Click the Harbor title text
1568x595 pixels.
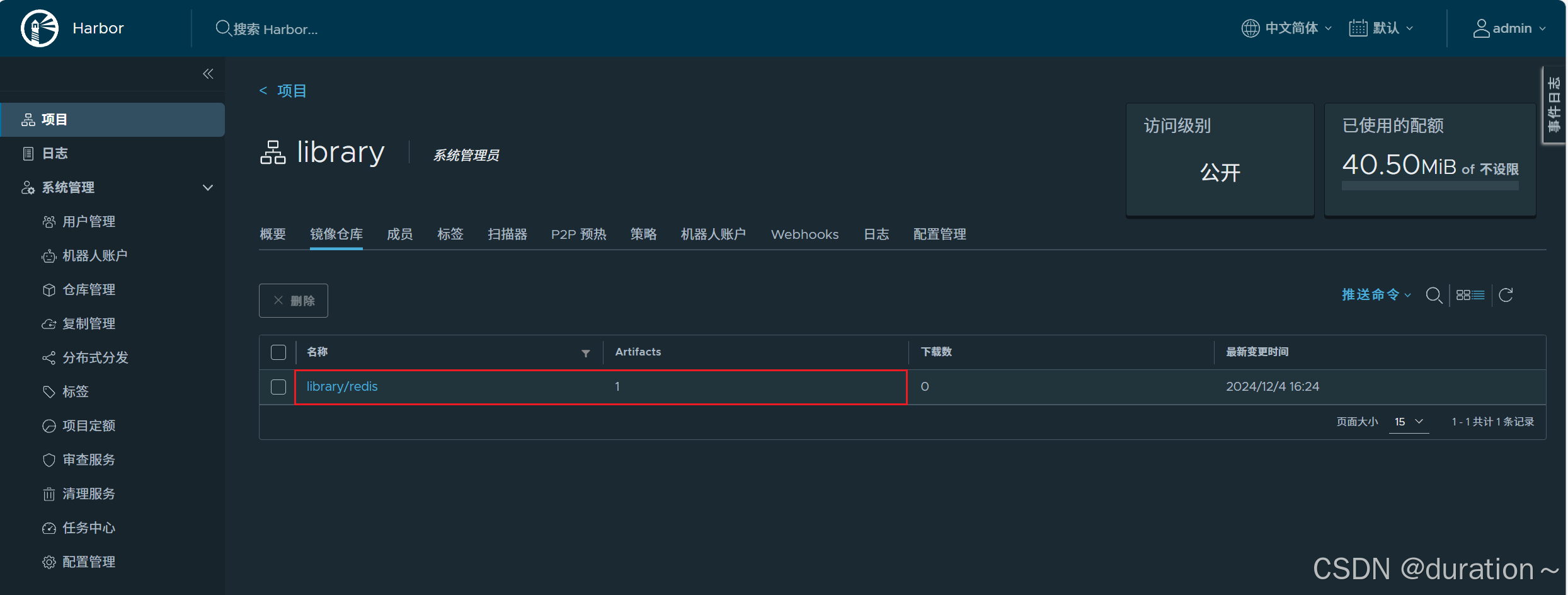coord(98,28)
